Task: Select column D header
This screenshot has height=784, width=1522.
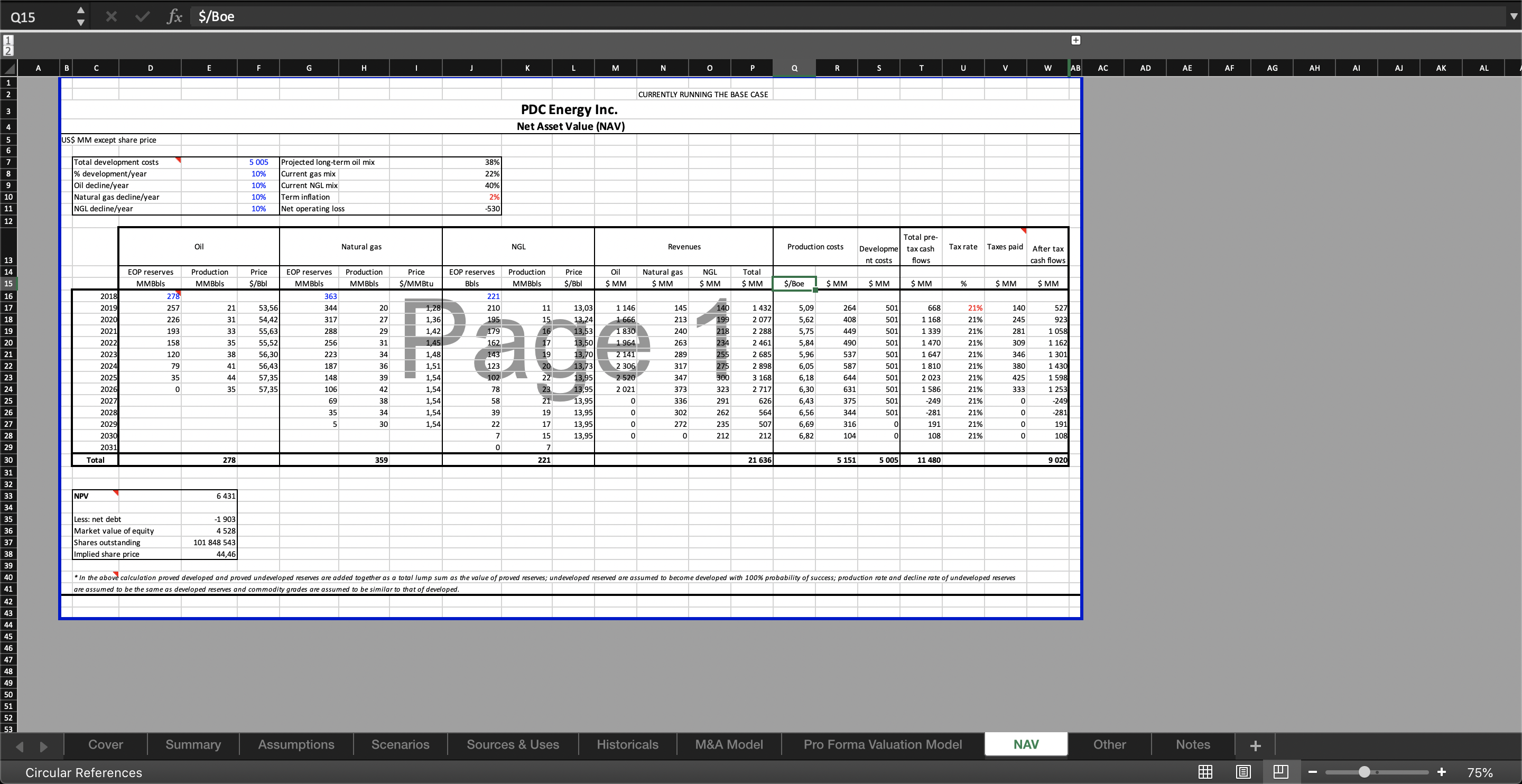Action: [150, 68]
